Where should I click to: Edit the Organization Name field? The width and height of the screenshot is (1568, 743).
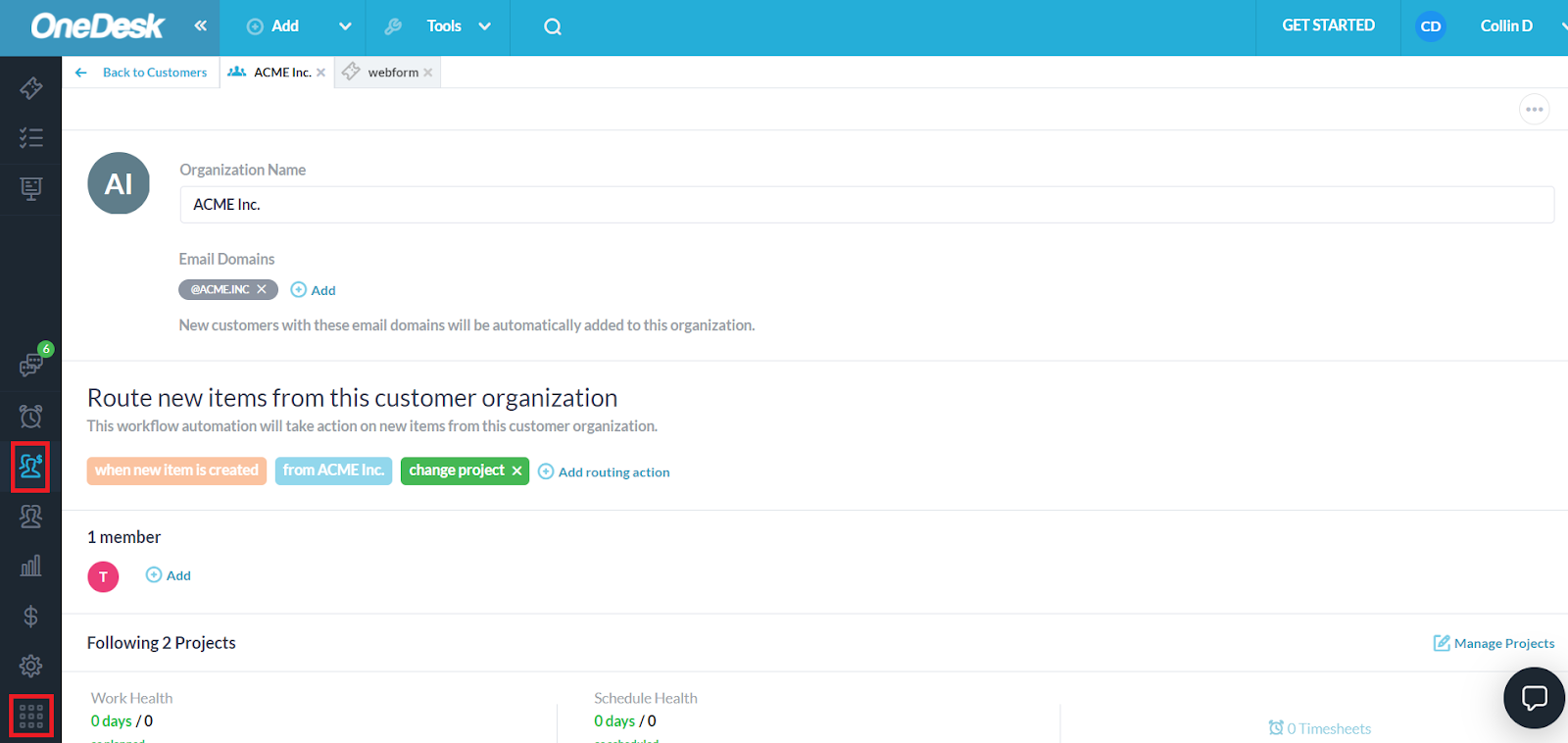[866, 205]
